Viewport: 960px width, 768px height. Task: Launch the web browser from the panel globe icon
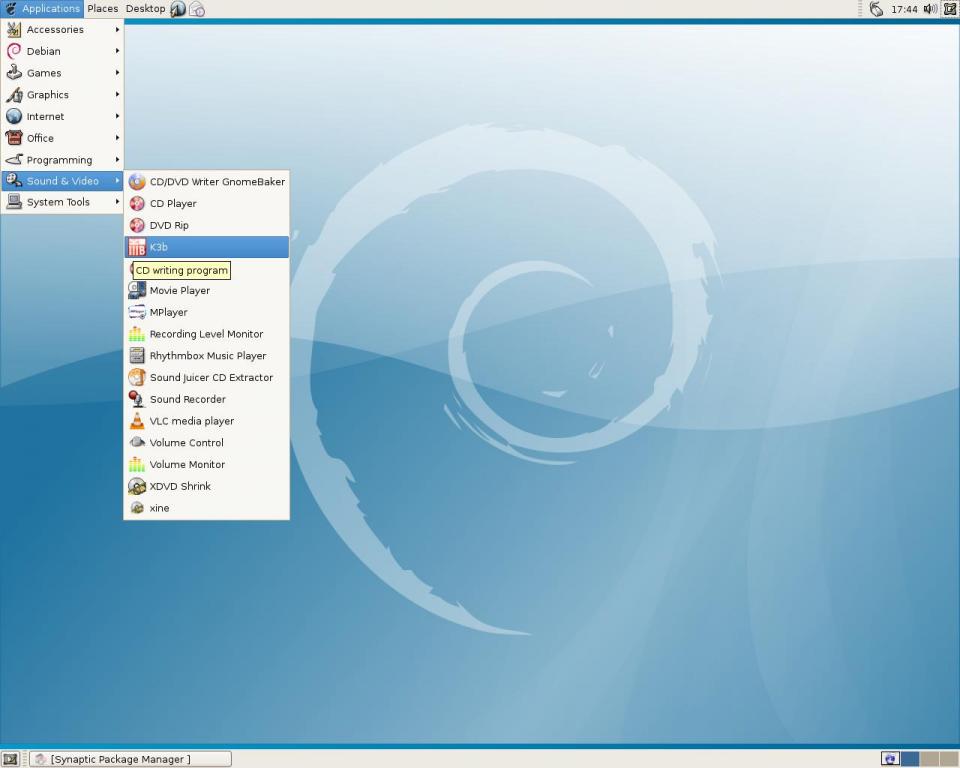point(178,9)
